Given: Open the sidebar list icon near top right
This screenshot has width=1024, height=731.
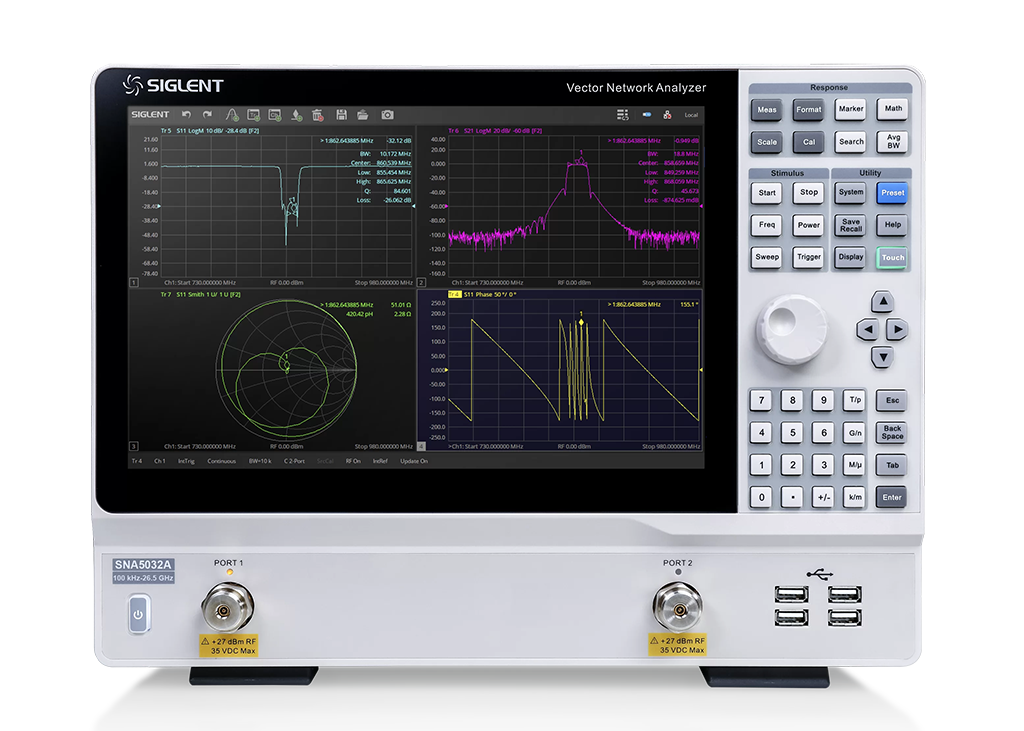Looking at the screenshot, I should pyautogui.click(x=622, y=114).
